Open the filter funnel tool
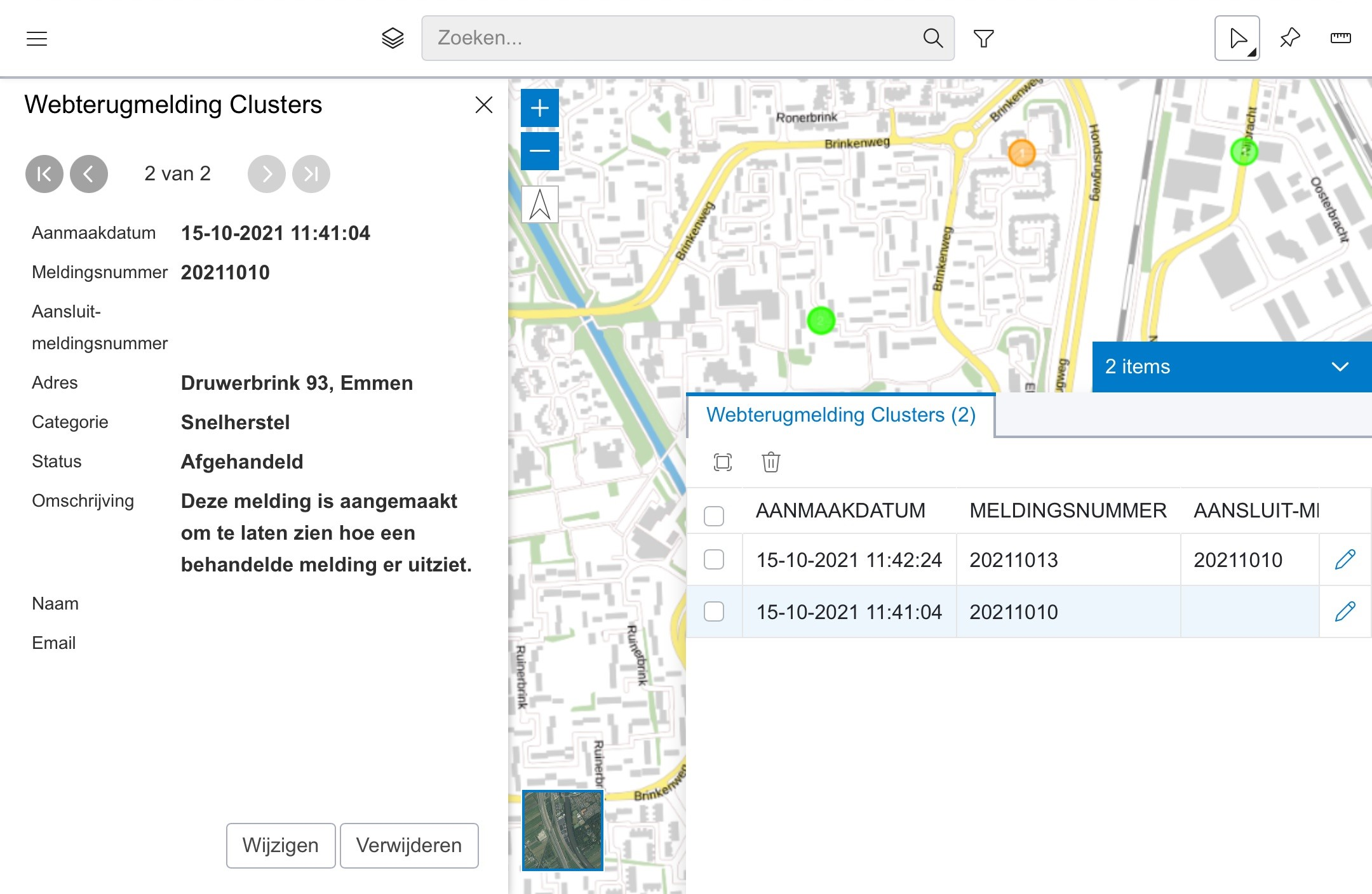 point(983,39)
